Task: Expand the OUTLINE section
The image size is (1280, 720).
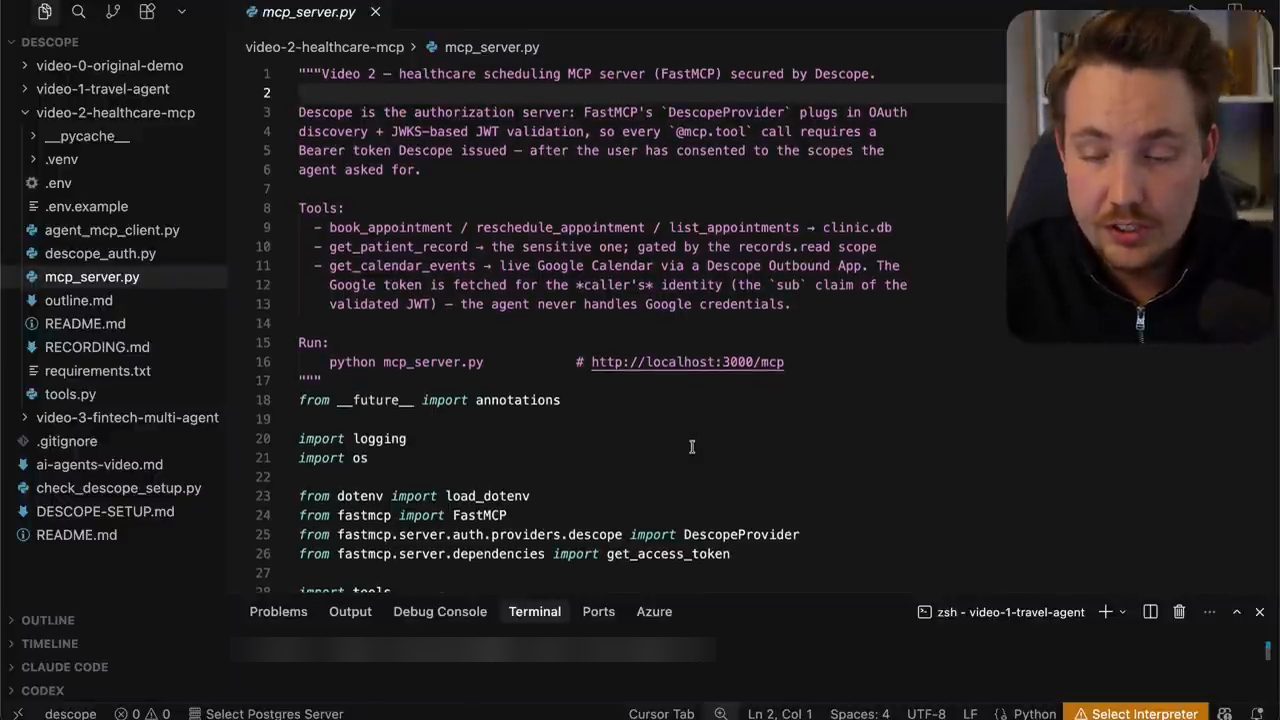Action: [48, 620]
